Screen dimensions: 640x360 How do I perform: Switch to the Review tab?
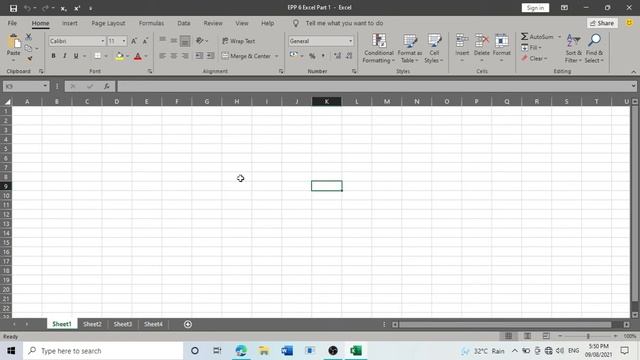point(213,23)
